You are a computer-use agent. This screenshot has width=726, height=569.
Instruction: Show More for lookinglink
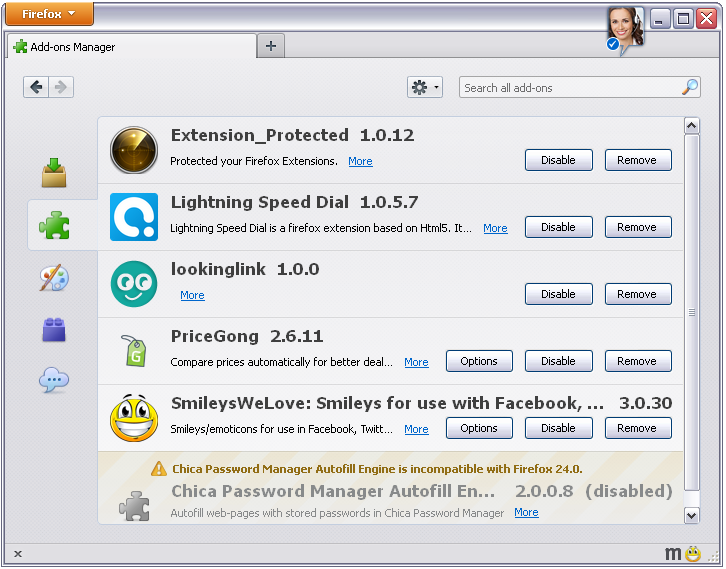(192, 295)
